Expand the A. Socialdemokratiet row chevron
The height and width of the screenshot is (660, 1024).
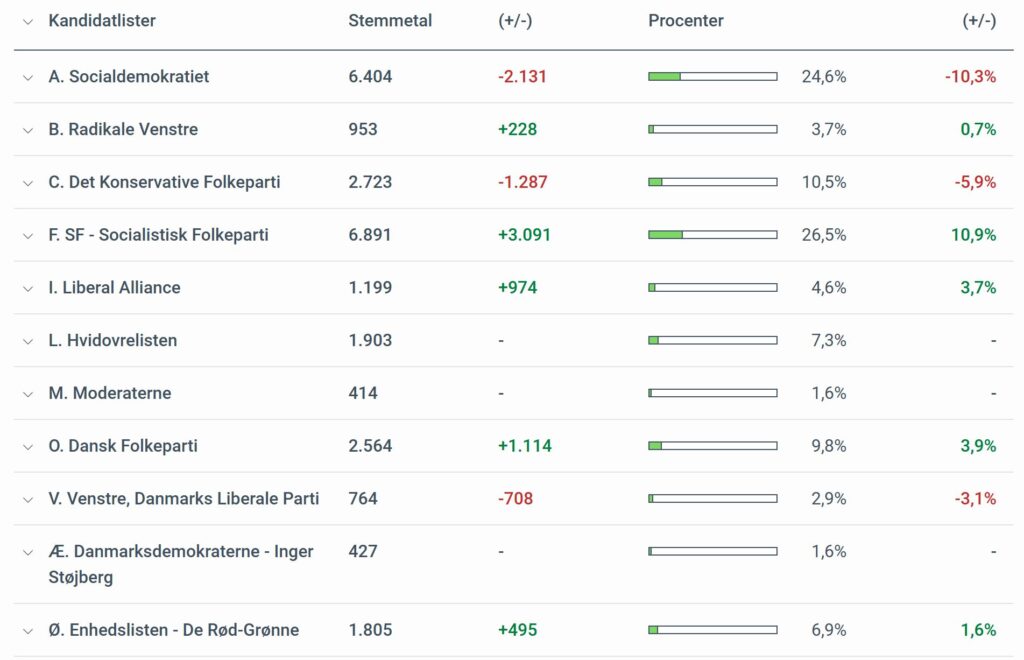click(x=28, y=77)
